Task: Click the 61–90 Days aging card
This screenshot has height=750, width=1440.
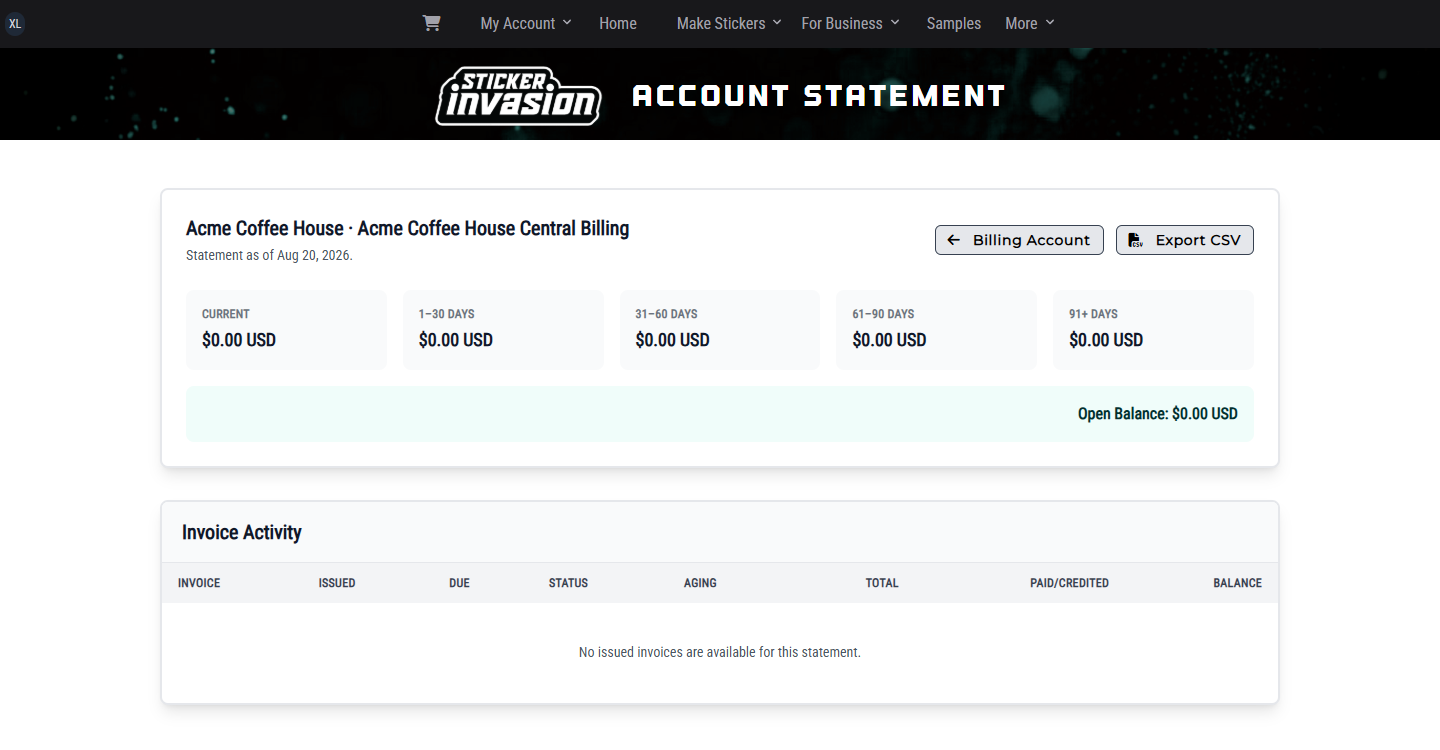Action: (937, 330)
